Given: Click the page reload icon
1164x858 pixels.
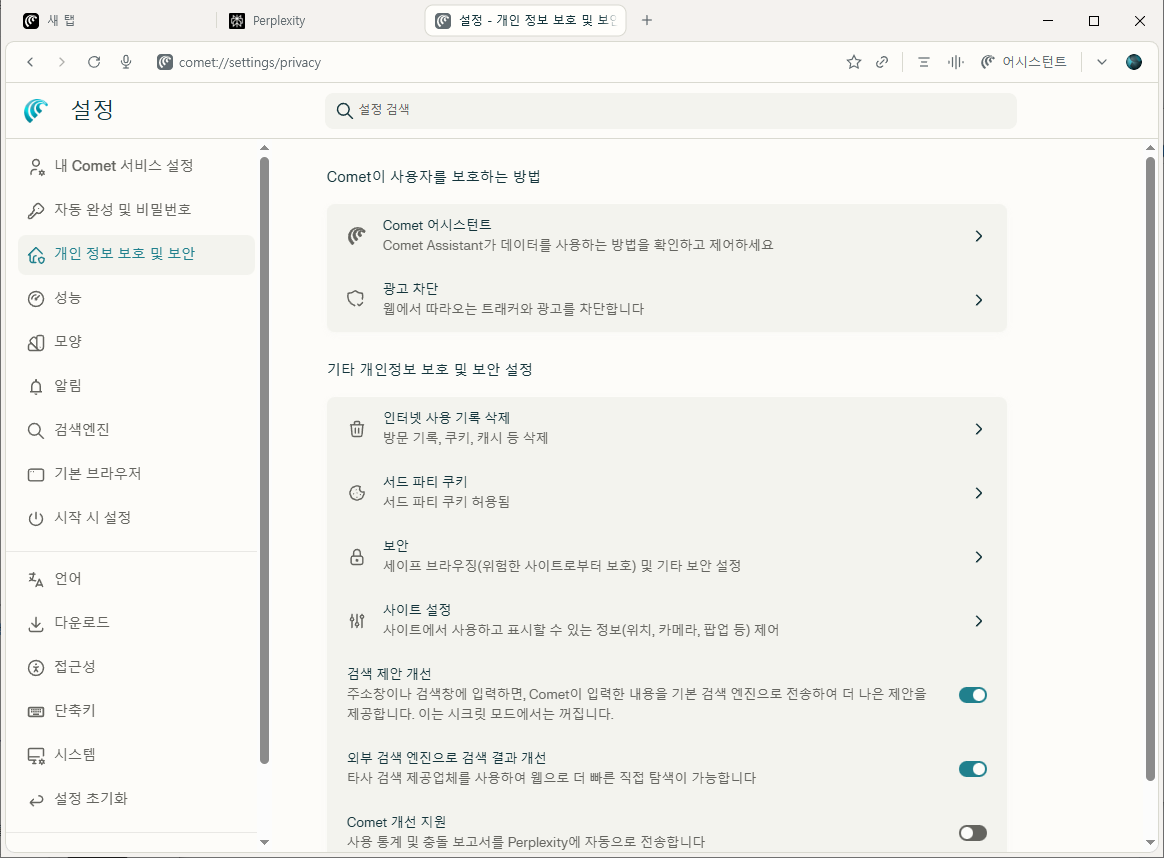Looking at the screenshot, I should [x=93, y=61].
